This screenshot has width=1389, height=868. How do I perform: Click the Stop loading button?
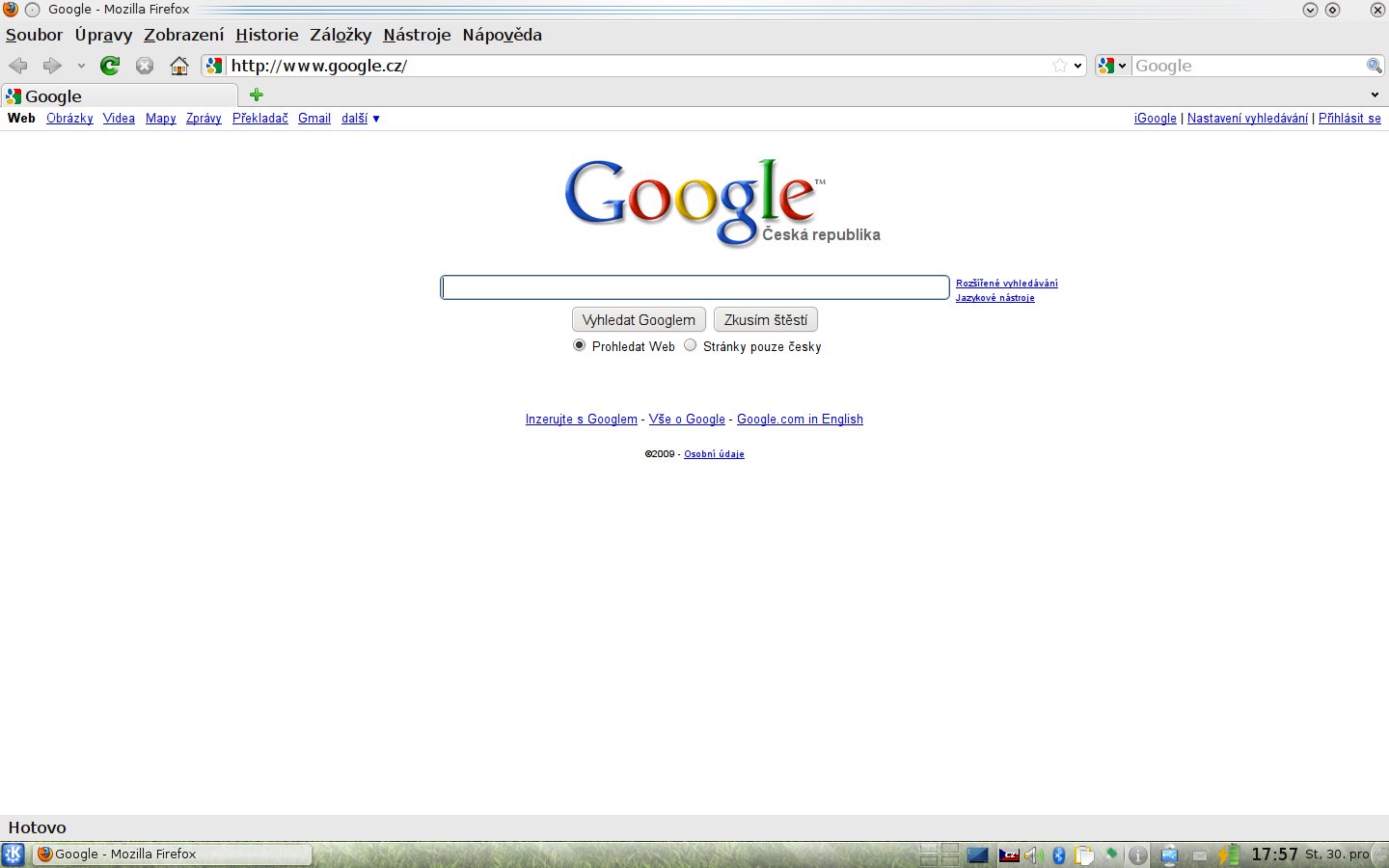(145, 66)
